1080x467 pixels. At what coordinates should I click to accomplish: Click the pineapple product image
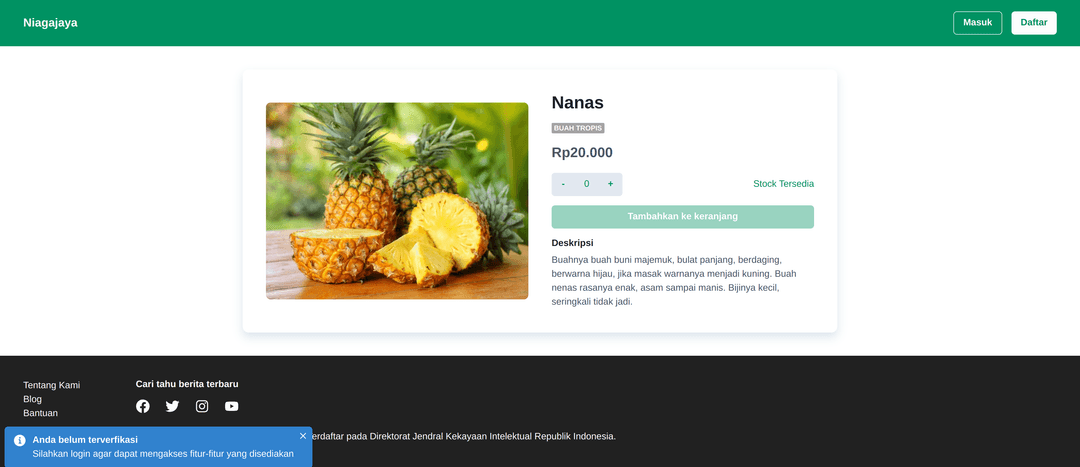coord(397,200)
